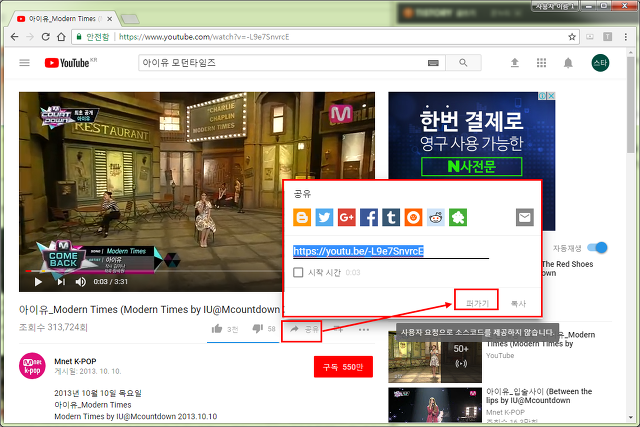Open the extension icon marked T in the toolbar
This screenshot has height=427, width=640.
(x=607, y=37)
